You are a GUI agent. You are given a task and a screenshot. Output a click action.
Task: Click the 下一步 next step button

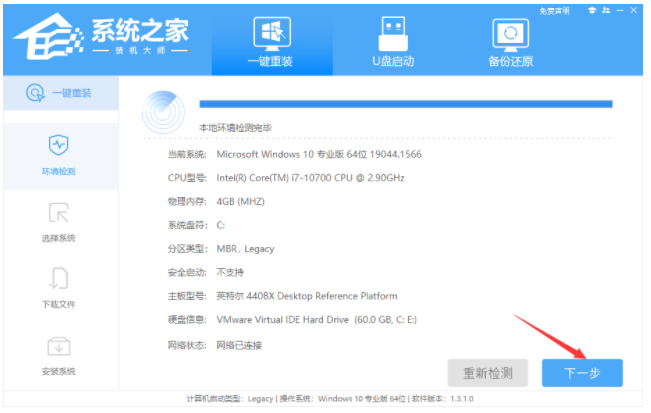pos(582,373)
